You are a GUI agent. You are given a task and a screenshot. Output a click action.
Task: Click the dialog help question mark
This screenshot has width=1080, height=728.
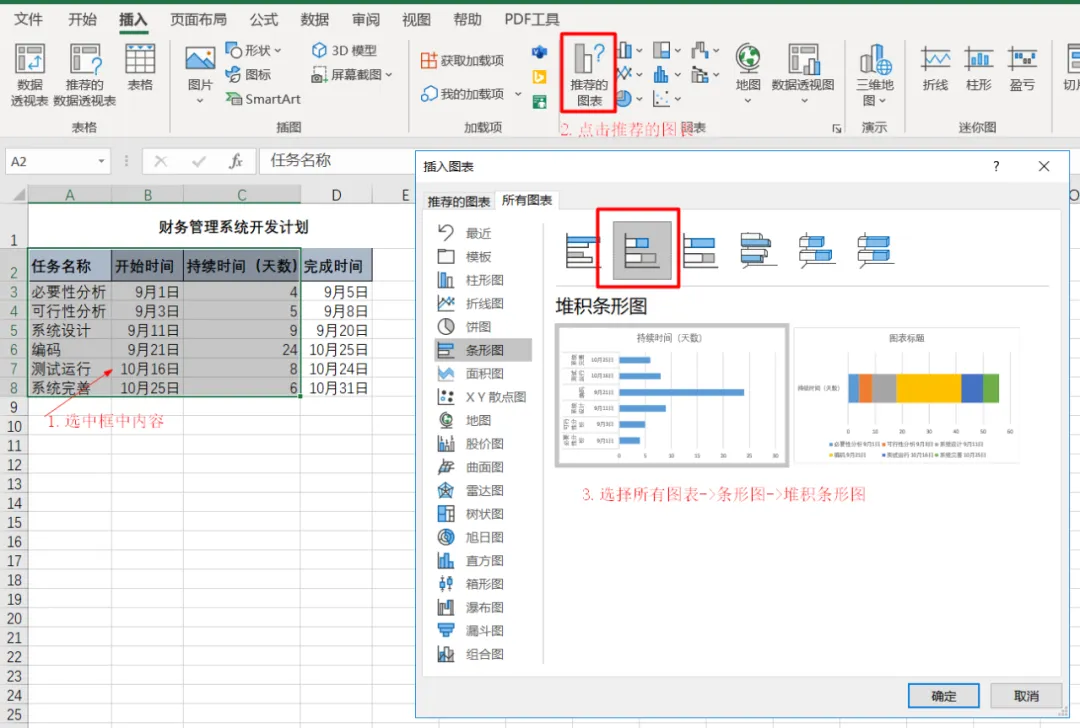point(996,166)
